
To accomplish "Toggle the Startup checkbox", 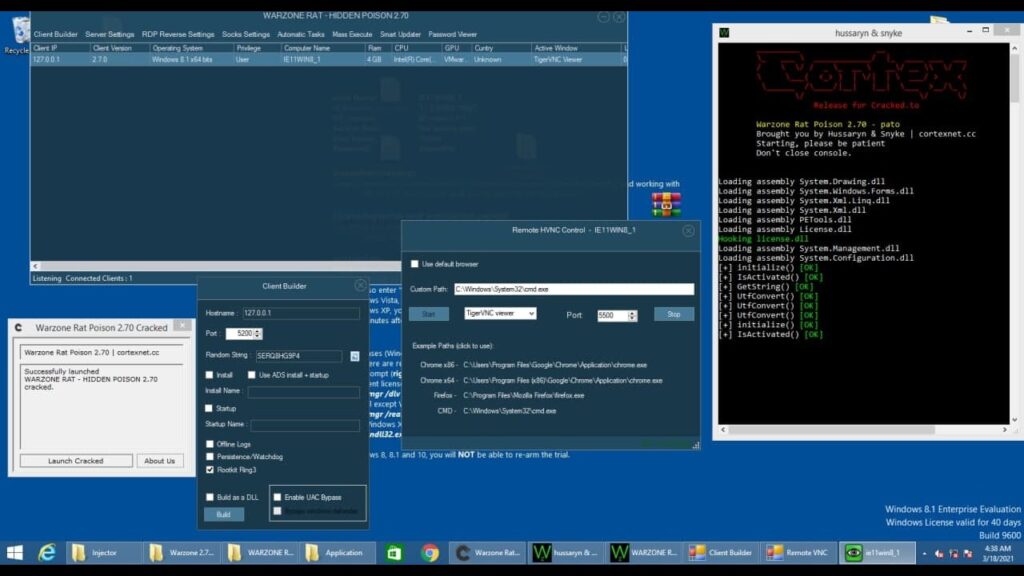I will click(x=209, y=408).
